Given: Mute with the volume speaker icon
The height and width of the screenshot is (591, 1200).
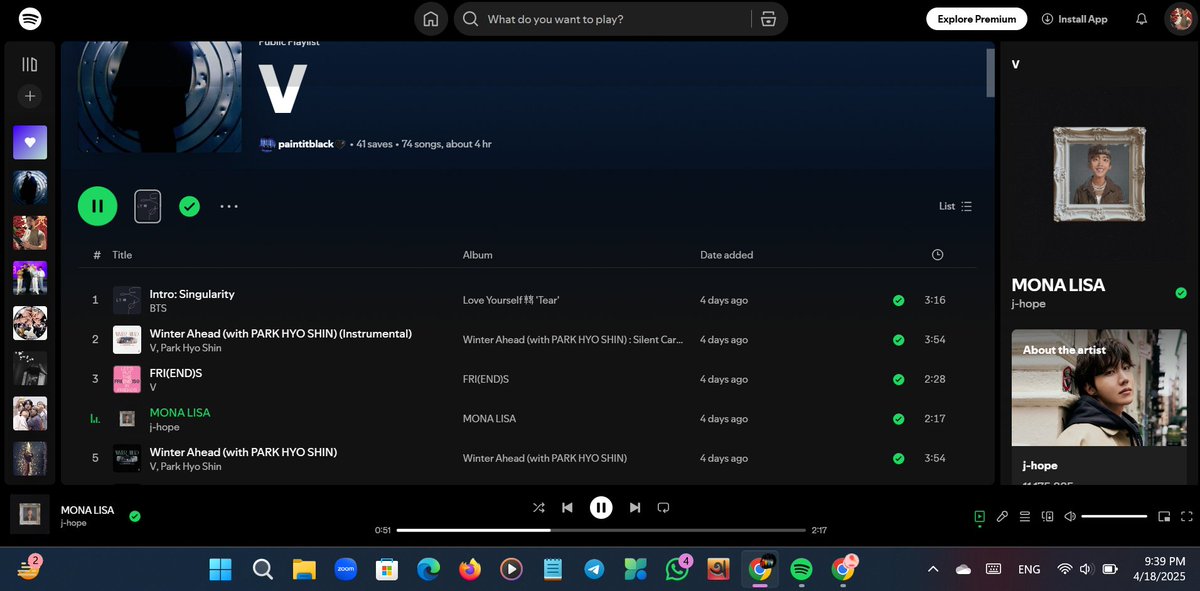Looking at the screenshot, I should [x=1070, y=516].
